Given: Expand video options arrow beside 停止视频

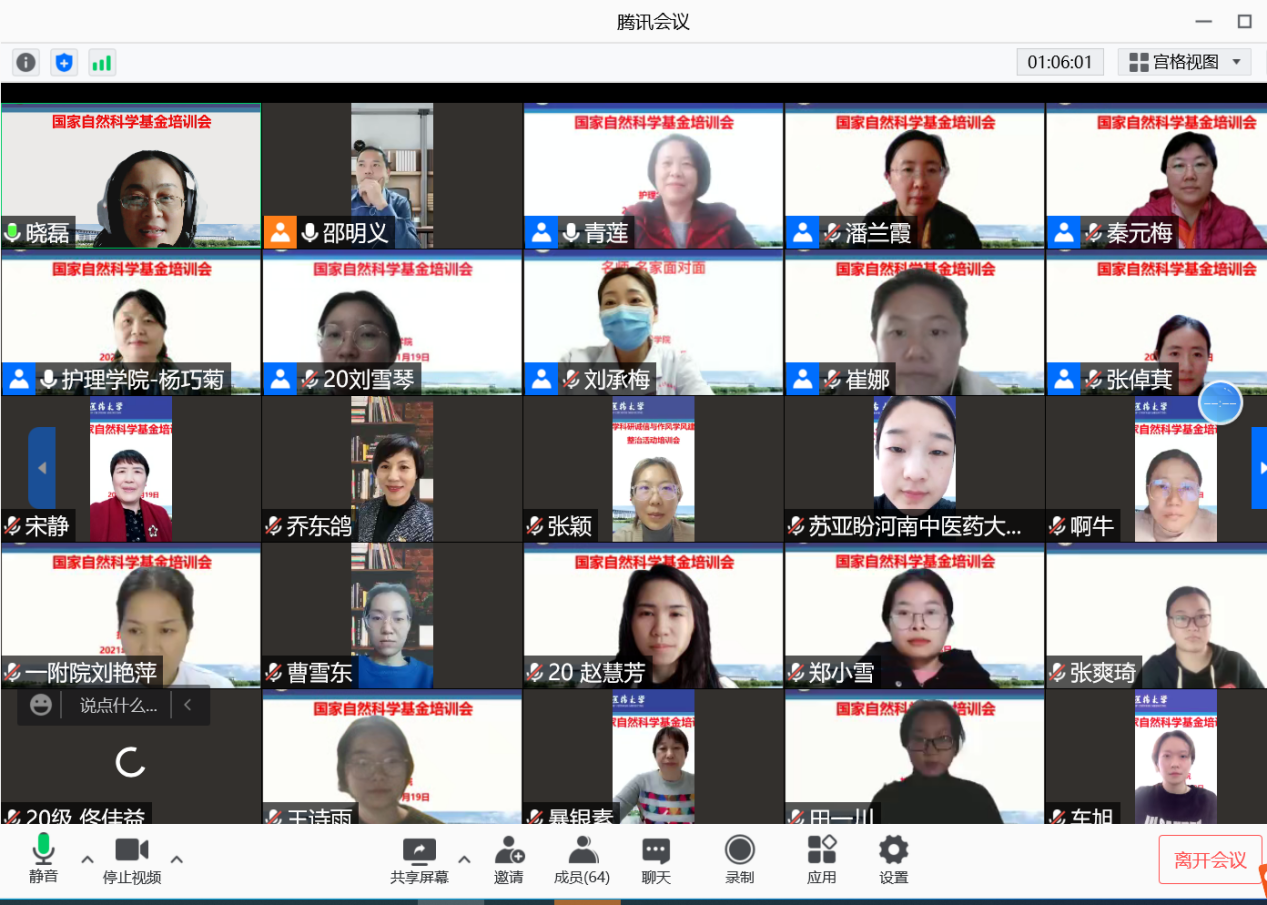Looking at the screenshot, I should tap(177, 859).
